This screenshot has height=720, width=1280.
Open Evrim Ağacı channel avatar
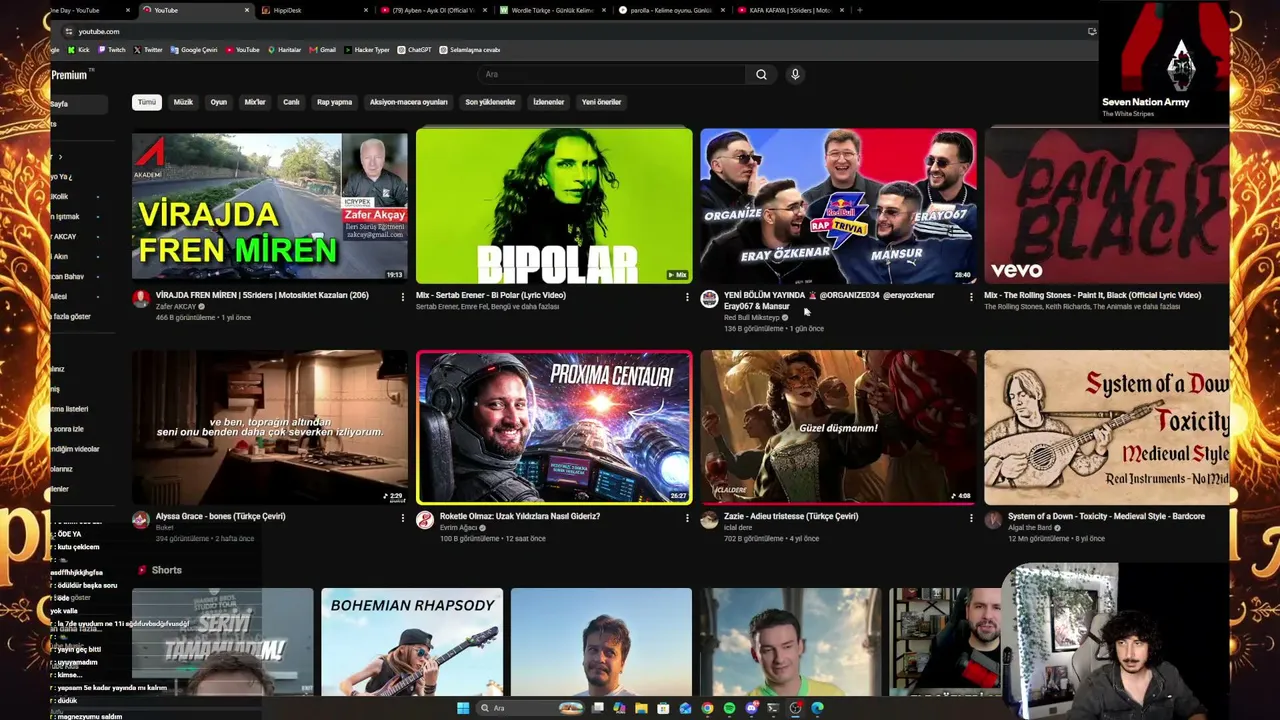tap(425, 520)
